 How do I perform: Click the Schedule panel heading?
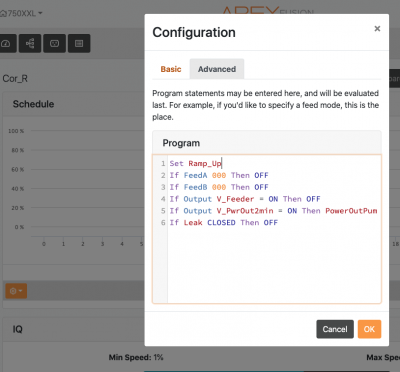33,104
